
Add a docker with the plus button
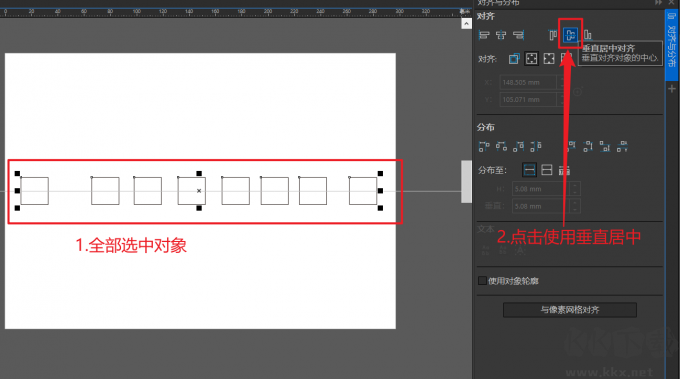click(x=672, y=89)
